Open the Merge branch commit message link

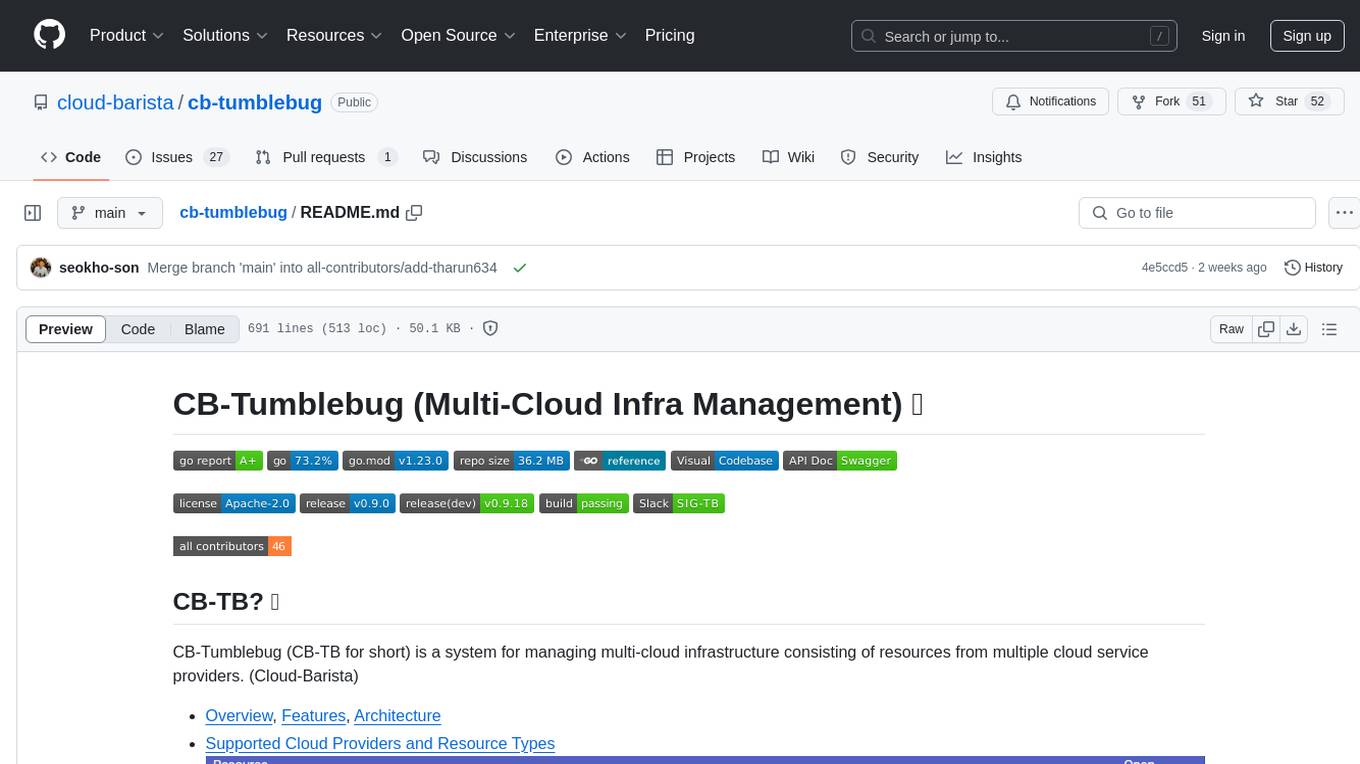pos(322,268)
